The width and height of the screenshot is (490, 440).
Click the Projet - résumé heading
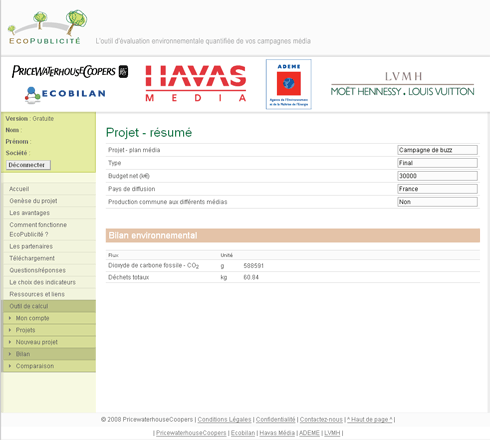(149, 133)
